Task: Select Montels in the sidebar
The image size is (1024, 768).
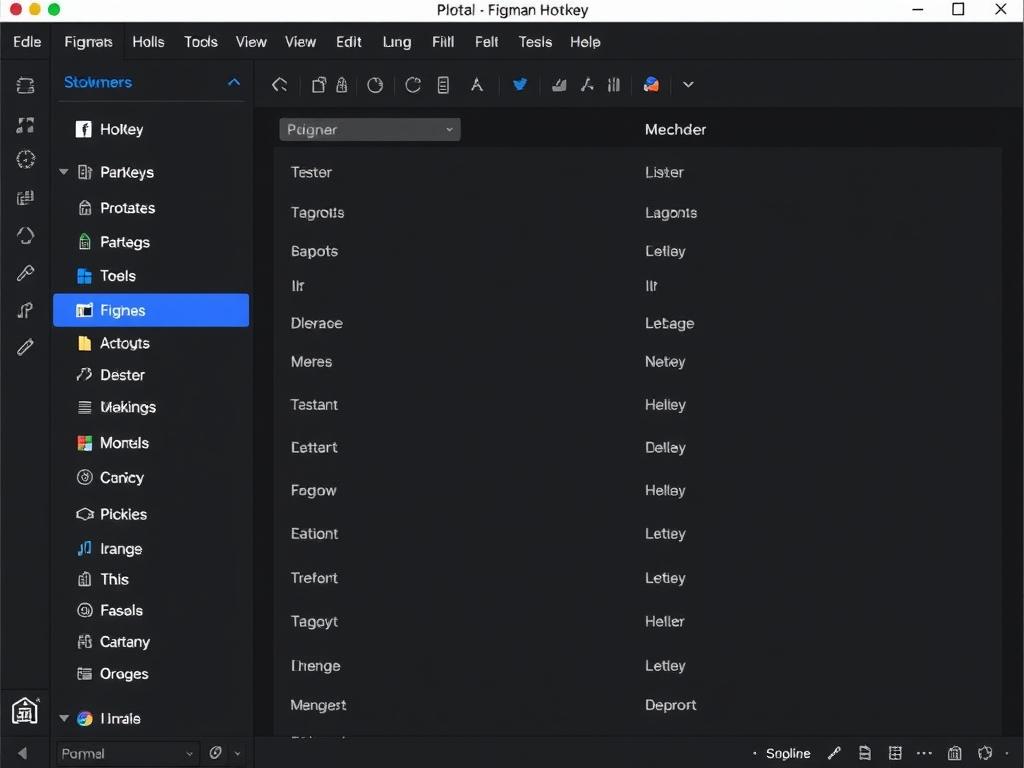Action: click(151, 443)
